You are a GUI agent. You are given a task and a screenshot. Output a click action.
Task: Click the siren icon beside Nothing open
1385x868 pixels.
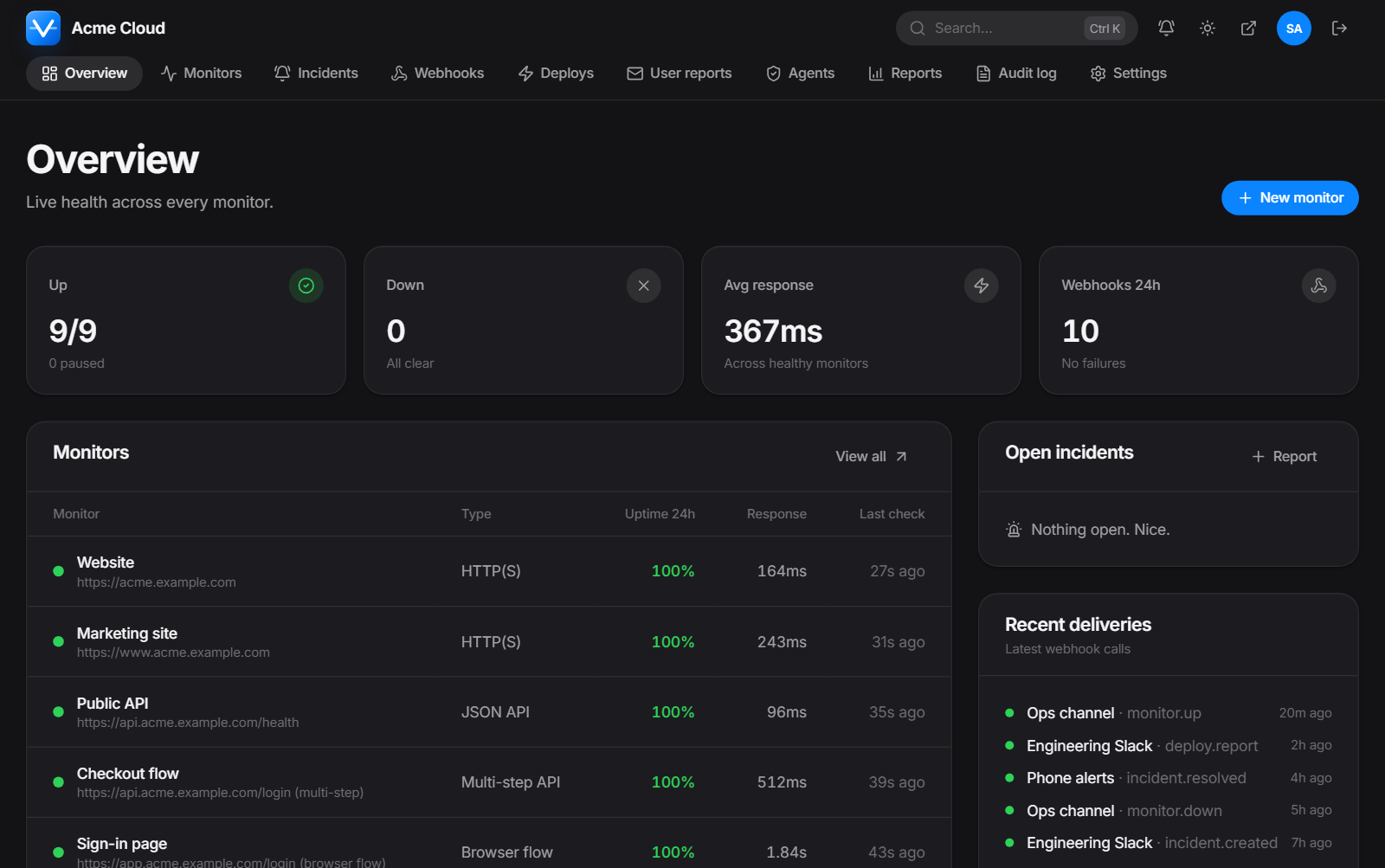pos(1014,530)
